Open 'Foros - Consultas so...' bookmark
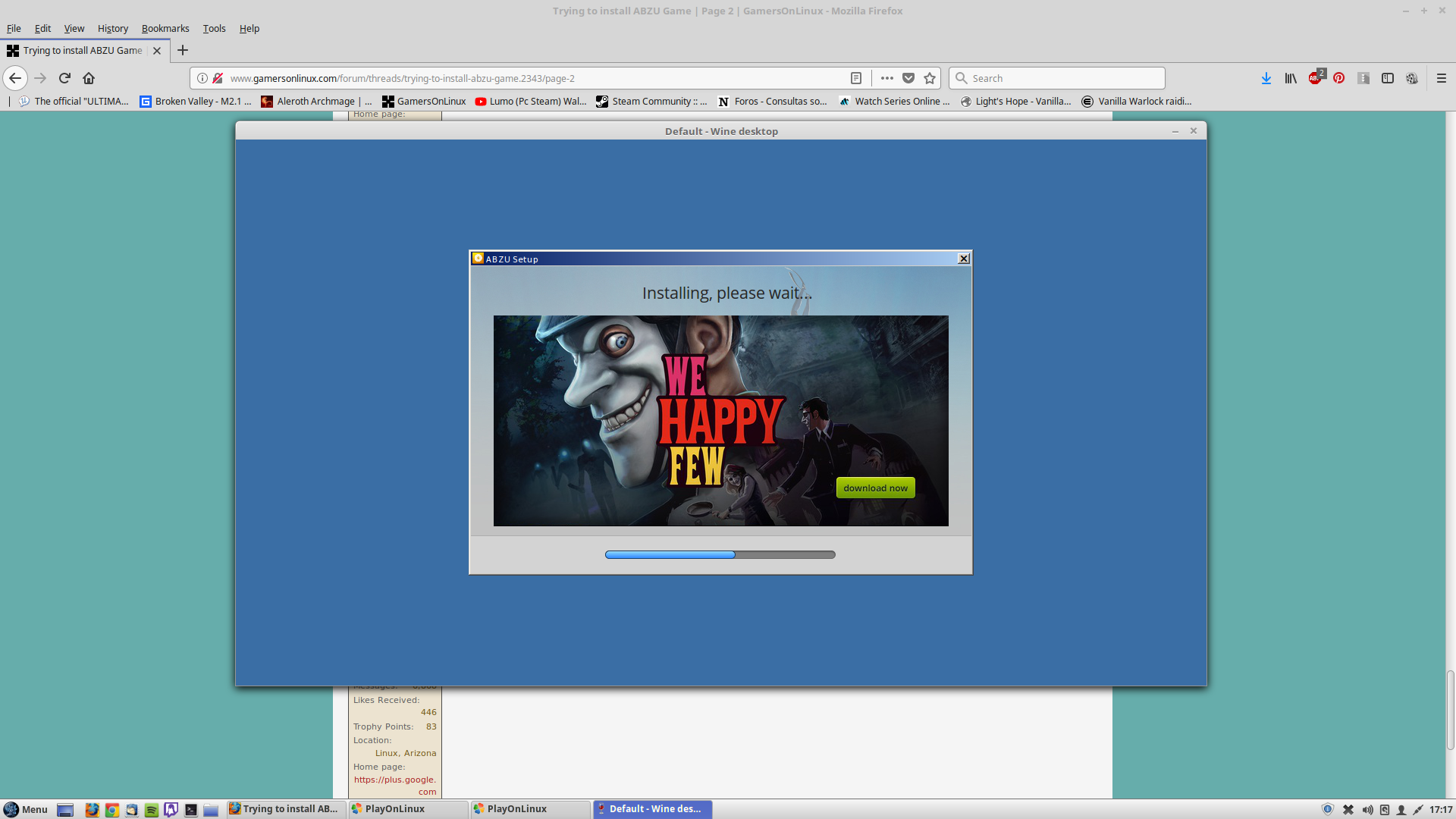Image resolution: width=1456 pixels, height=819 pixels. pyautogui.click(x=773, y=101)
